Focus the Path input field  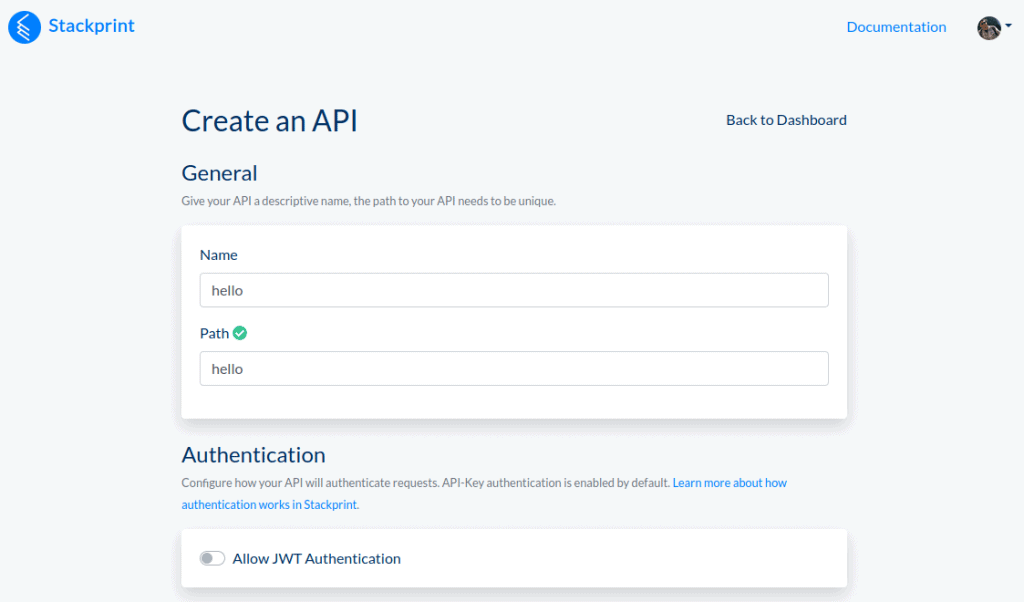point(514,368)
